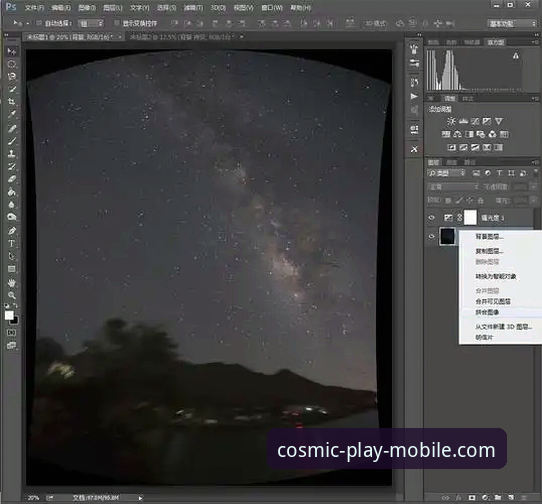542x504 pixels.
Task: Select the Horizontal Type tool
Action: (x=12, y=243)
